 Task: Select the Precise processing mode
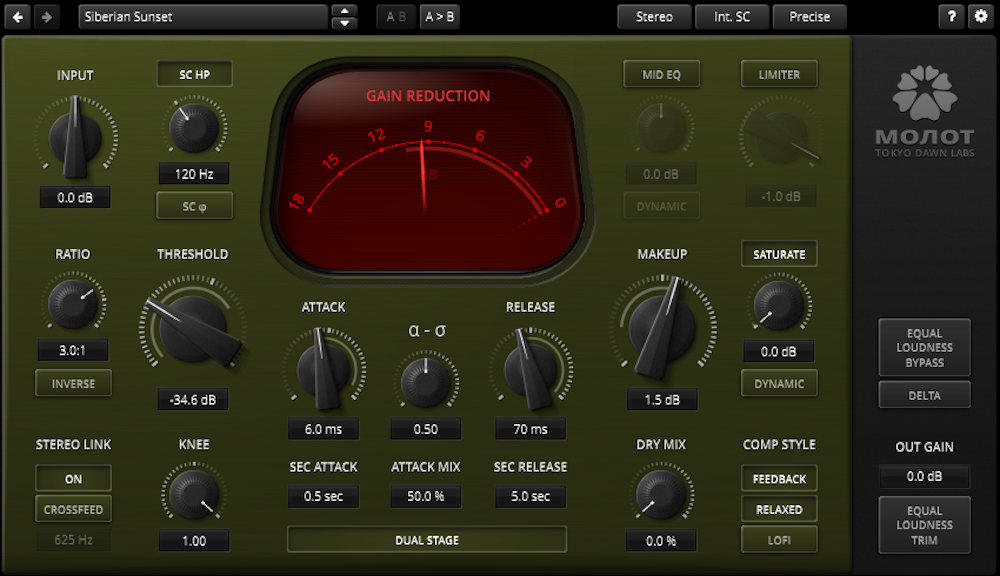809,16
